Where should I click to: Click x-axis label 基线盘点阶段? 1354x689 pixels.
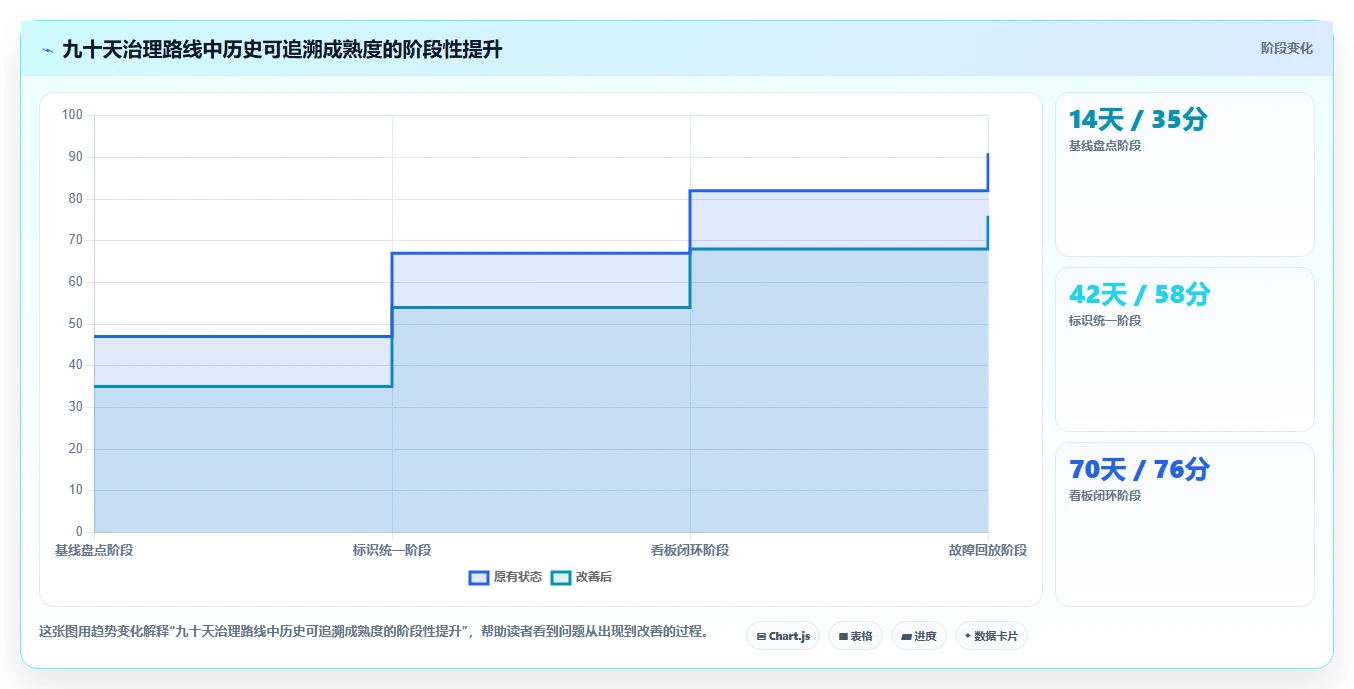(94, 550)
